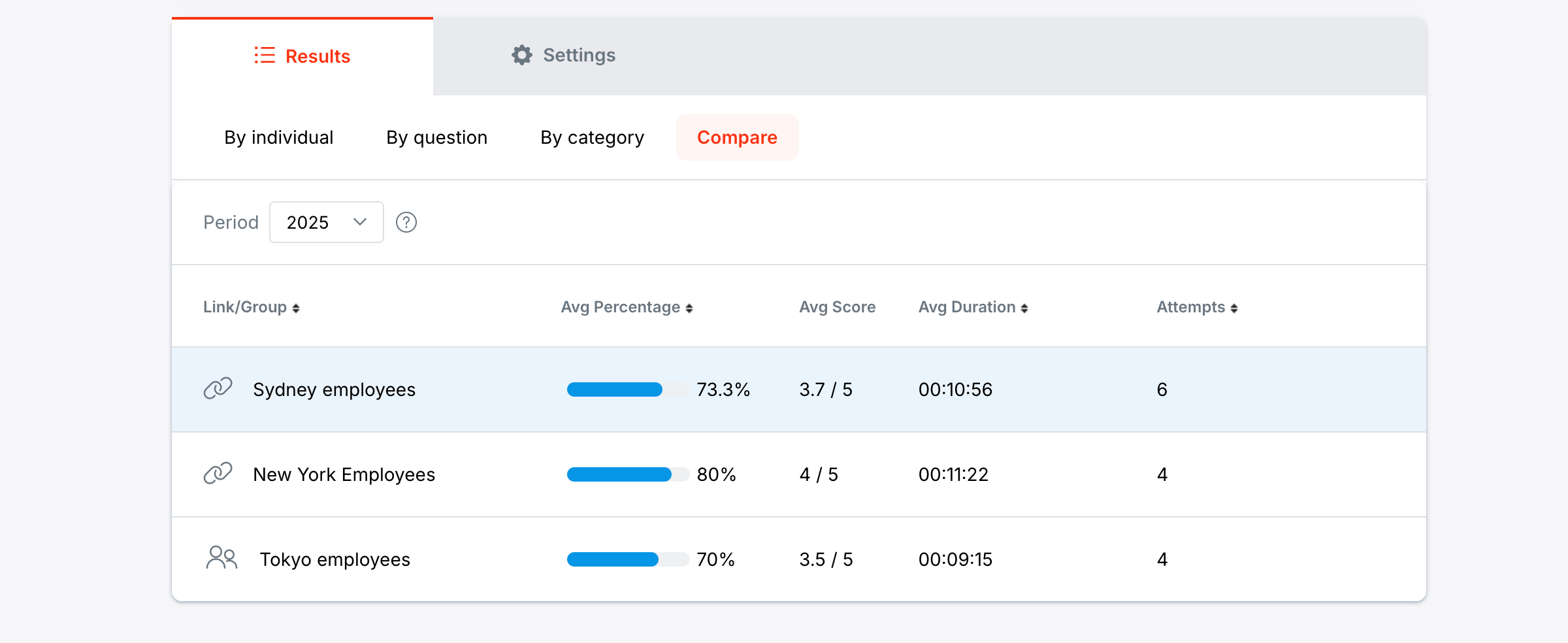Sort by Link/Group column arrows
The image size is (1568, 643).
point(296,308)
